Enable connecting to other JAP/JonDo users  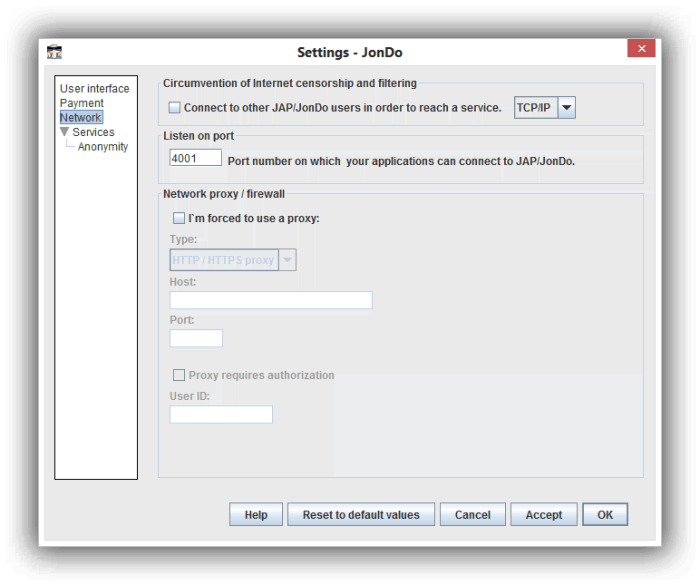(175, 108)
